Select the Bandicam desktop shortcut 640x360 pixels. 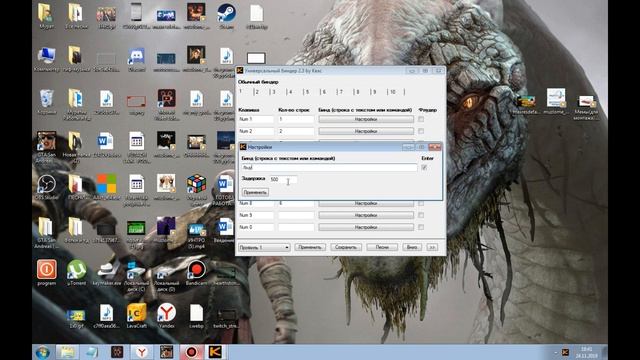pos(196,272)
